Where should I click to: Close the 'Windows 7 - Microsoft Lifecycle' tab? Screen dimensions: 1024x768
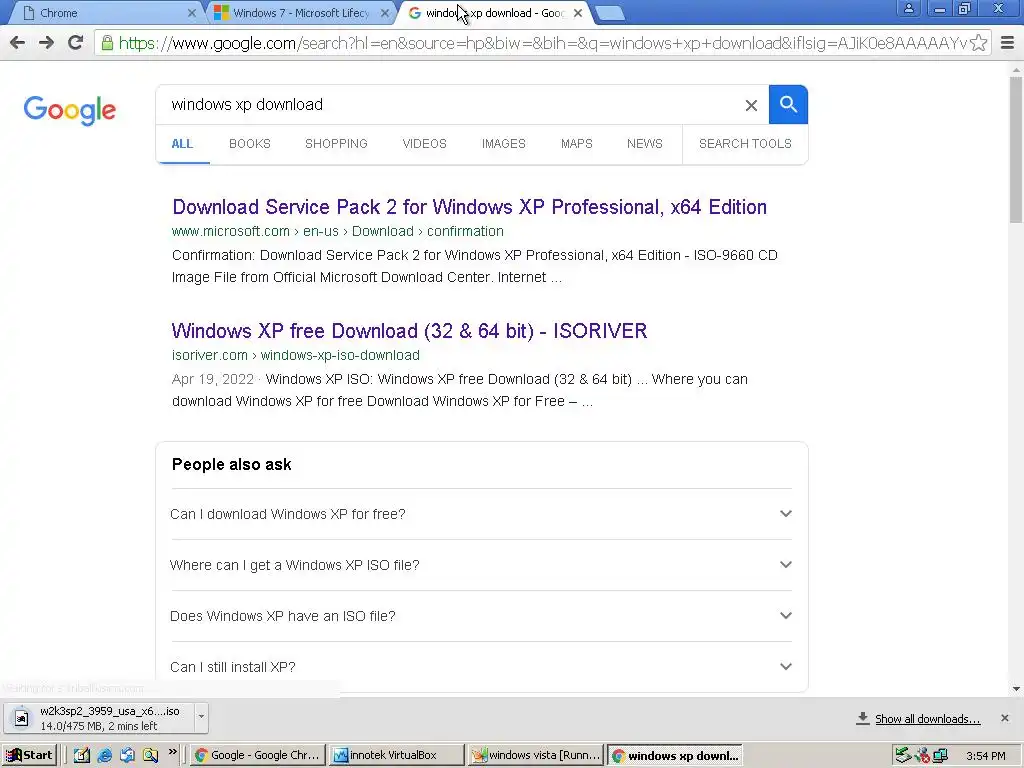pyautogui.click(x=385, y=13)
